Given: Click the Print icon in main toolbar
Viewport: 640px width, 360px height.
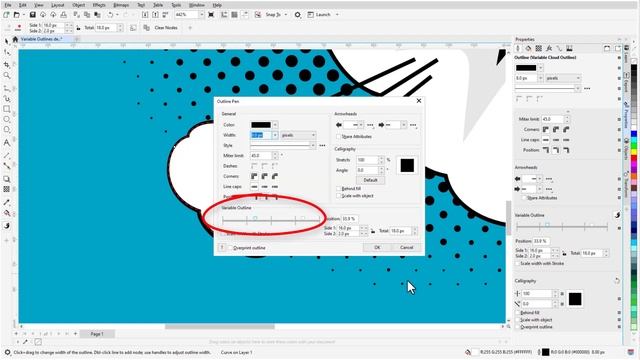Looking at the screenshot, I should point(63,15).
